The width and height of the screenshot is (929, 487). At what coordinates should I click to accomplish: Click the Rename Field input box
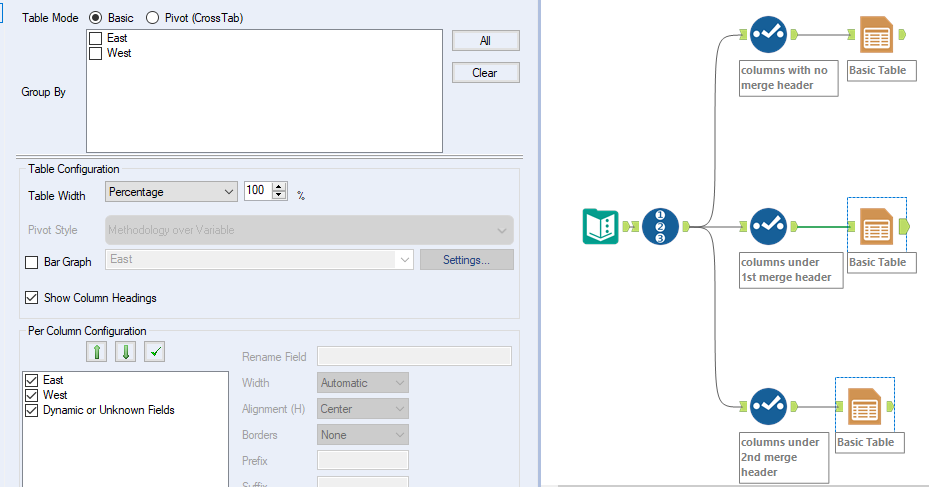point(414,356)
